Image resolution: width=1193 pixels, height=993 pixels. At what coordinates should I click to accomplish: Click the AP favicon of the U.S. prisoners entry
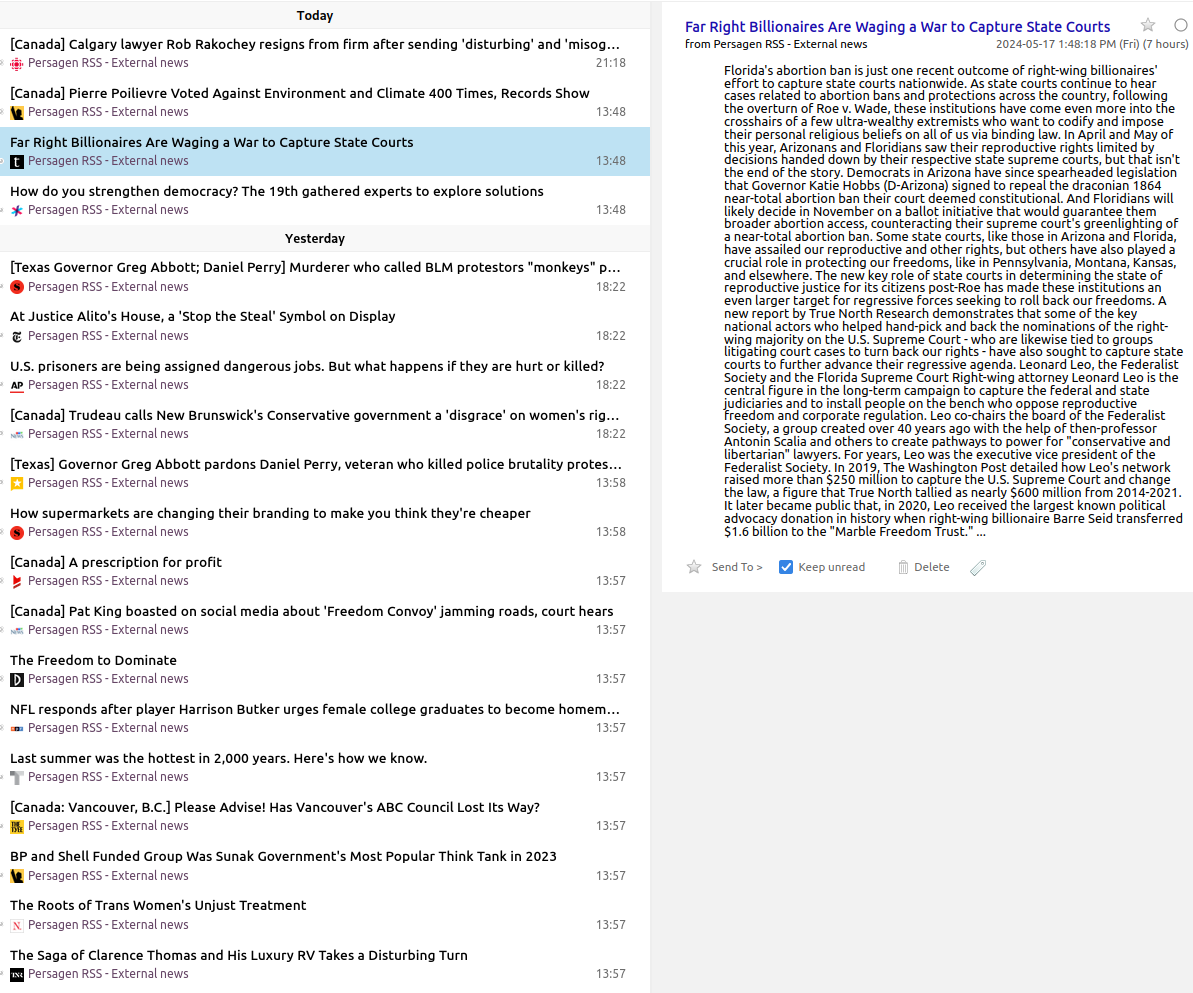17,385
